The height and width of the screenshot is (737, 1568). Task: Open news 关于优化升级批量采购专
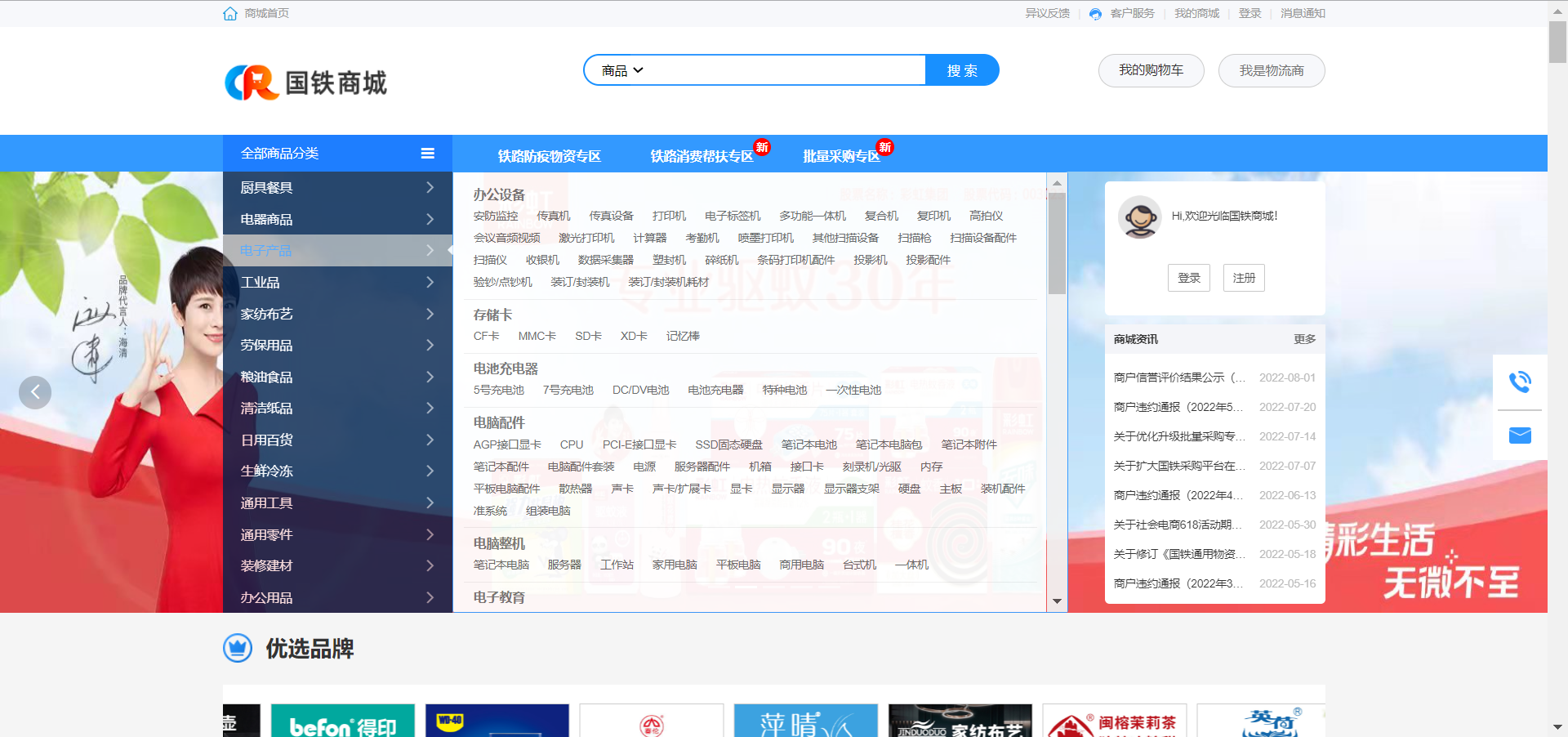coord(1179,436)
